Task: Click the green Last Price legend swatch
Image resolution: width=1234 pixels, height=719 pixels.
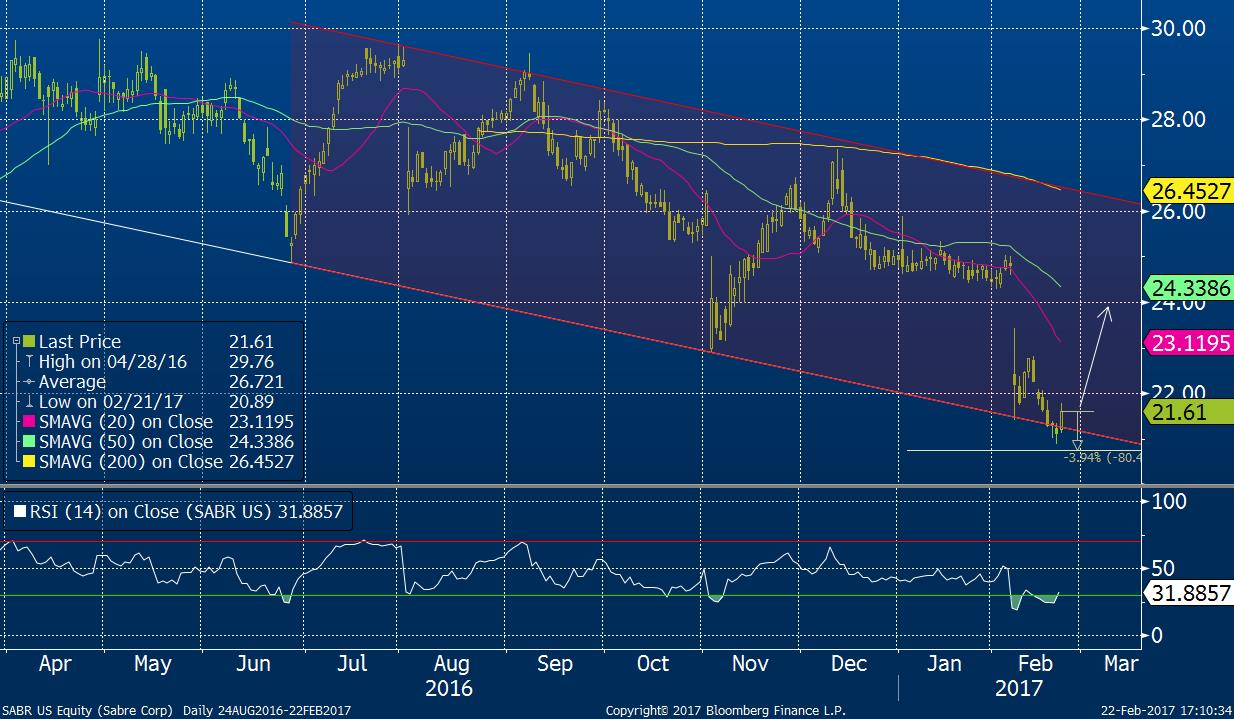Action: [27, 342]
